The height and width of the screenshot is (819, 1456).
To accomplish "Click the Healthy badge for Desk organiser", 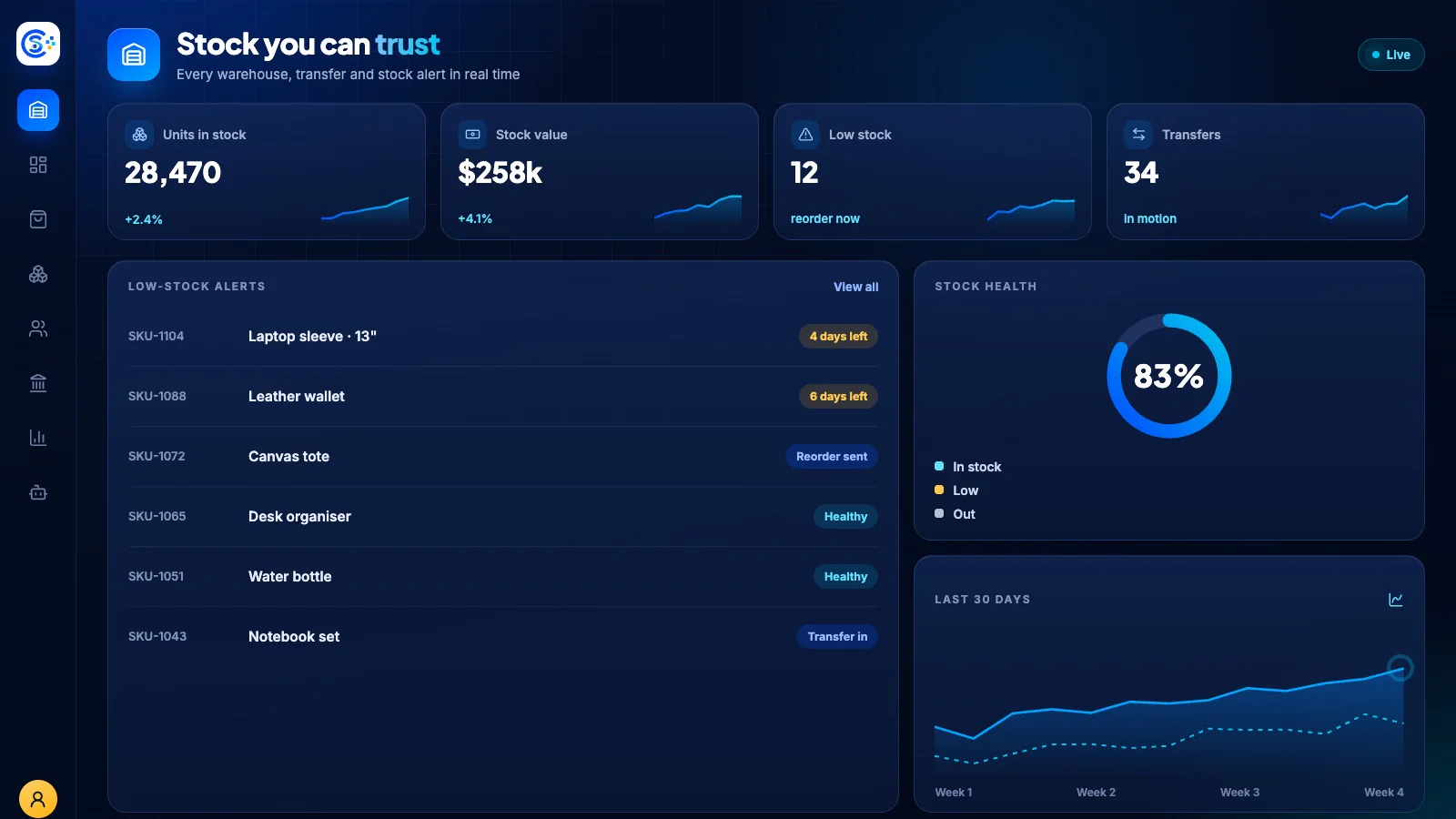I will click(845, 517).
